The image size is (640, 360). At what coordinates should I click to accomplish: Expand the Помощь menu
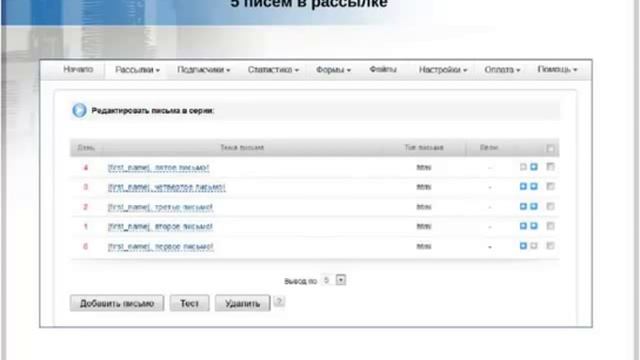click(x=557, y=69)
